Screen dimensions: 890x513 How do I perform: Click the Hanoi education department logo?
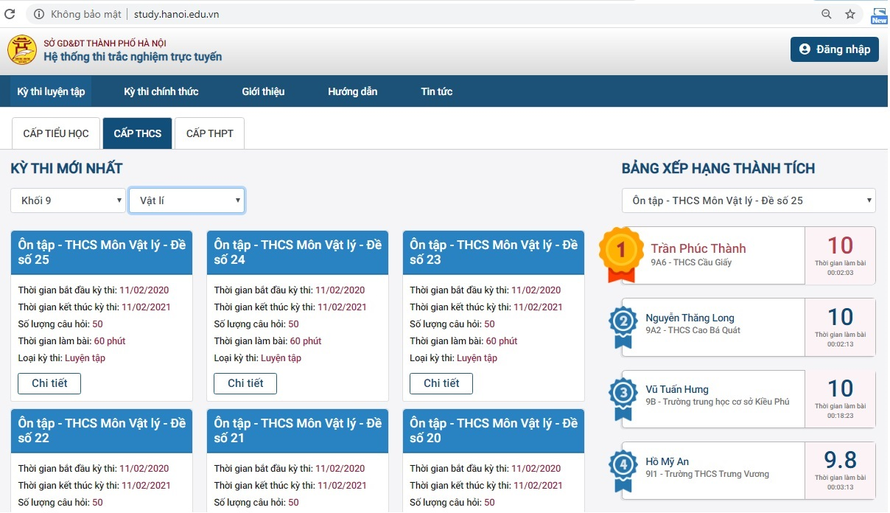pyautogui.click(x=22, y=50)
